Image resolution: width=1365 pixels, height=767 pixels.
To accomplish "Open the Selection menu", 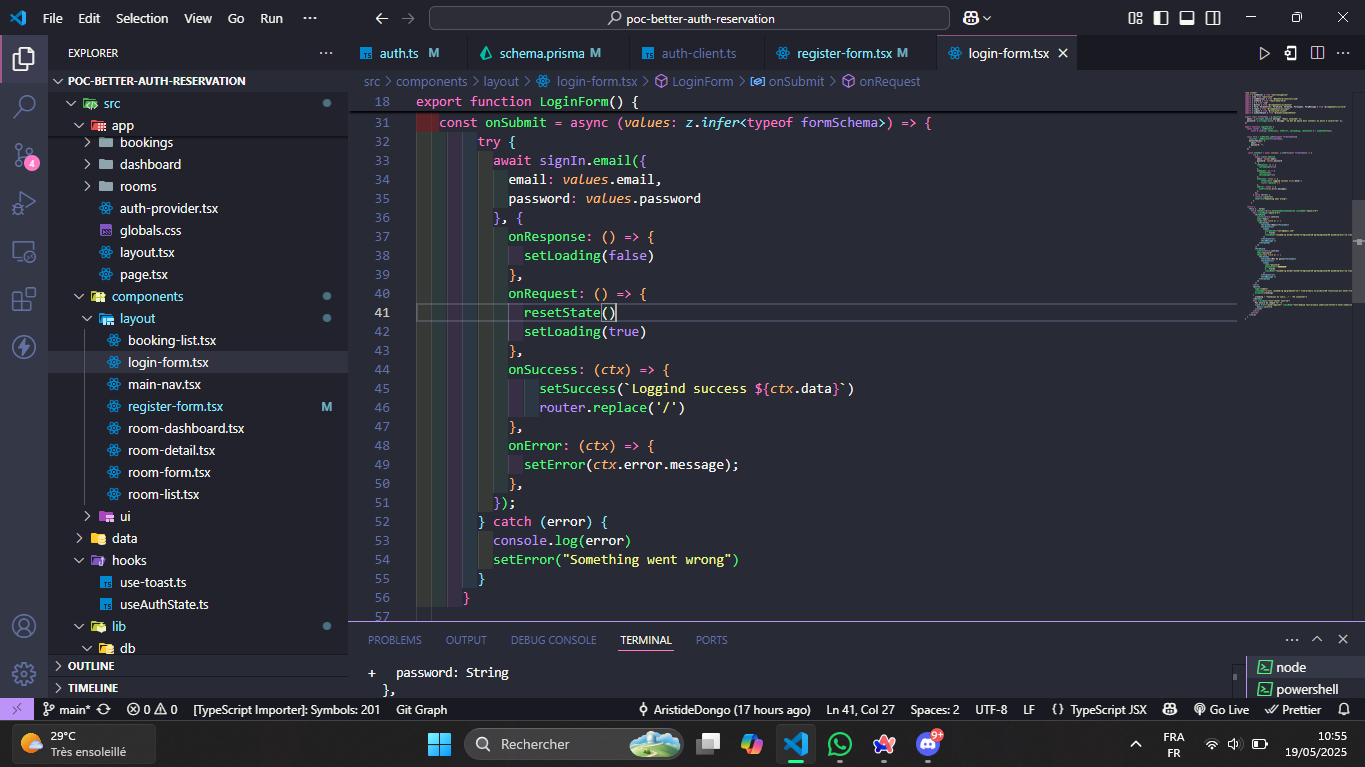I will (x=142, y=18).
